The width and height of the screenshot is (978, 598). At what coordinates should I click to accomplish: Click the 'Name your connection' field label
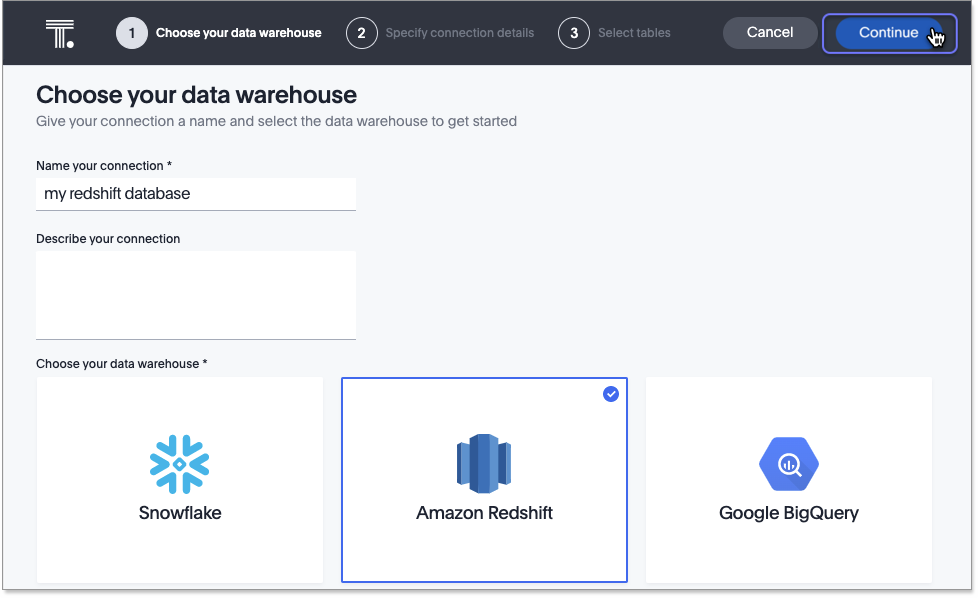[x=104, y=165]
